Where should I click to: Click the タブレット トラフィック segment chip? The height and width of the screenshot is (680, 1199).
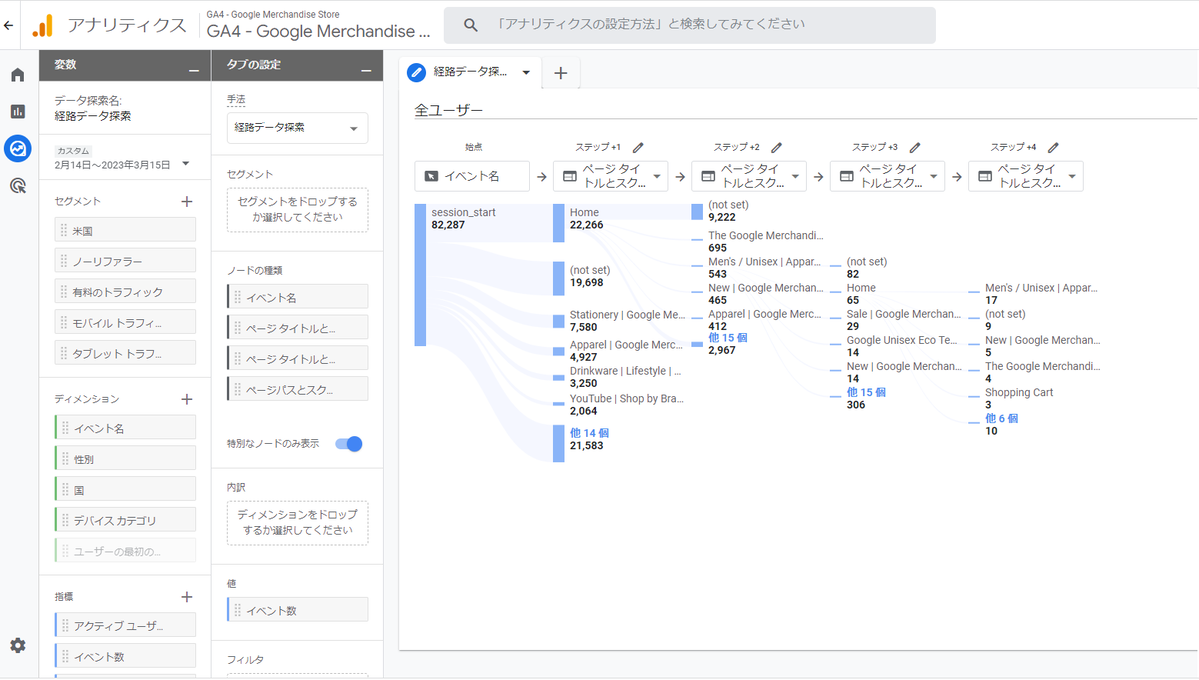pyautogui.click(x=125, y=353)
